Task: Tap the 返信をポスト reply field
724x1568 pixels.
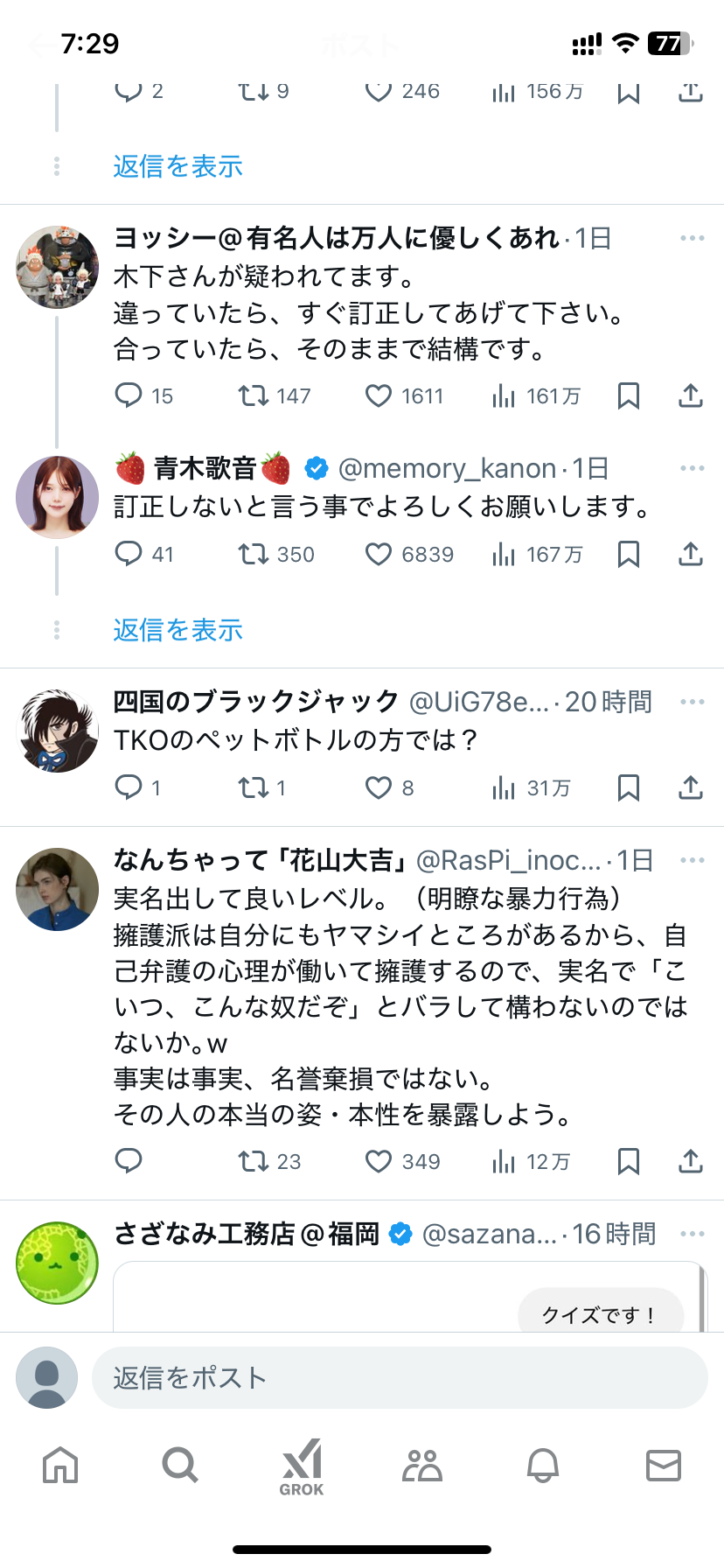Action: click(x=399, y=1378)
